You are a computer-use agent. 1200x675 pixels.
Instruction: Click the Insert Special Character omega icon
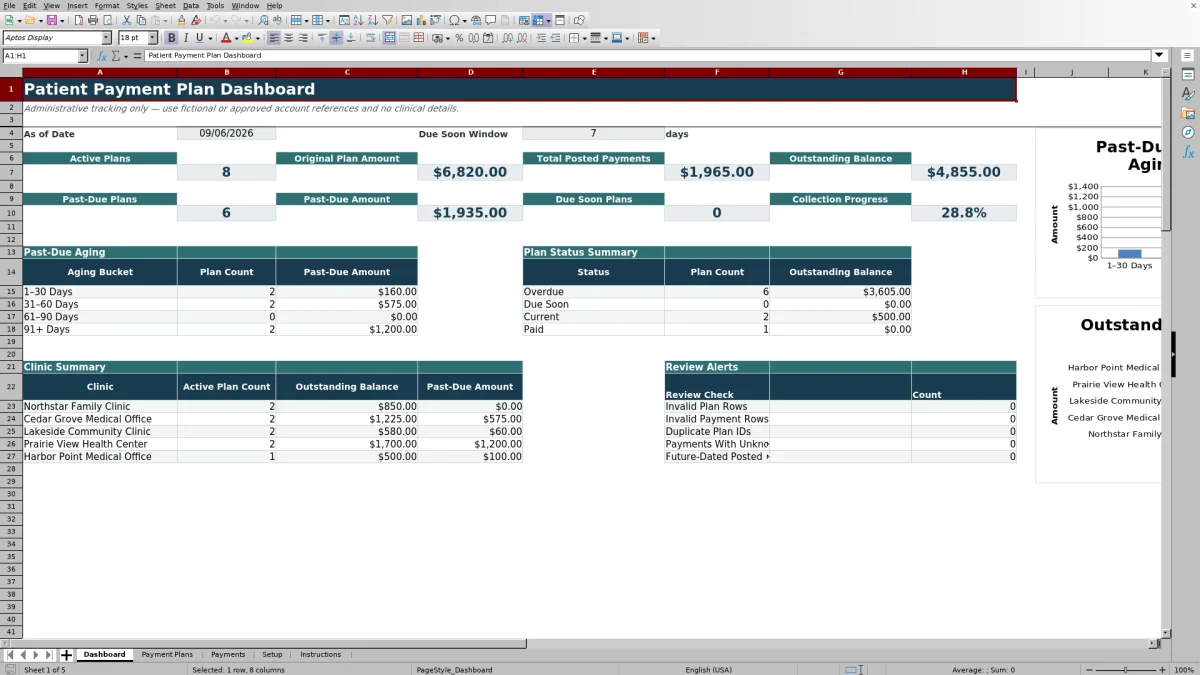pyautogui.click(x=455, y=20)
